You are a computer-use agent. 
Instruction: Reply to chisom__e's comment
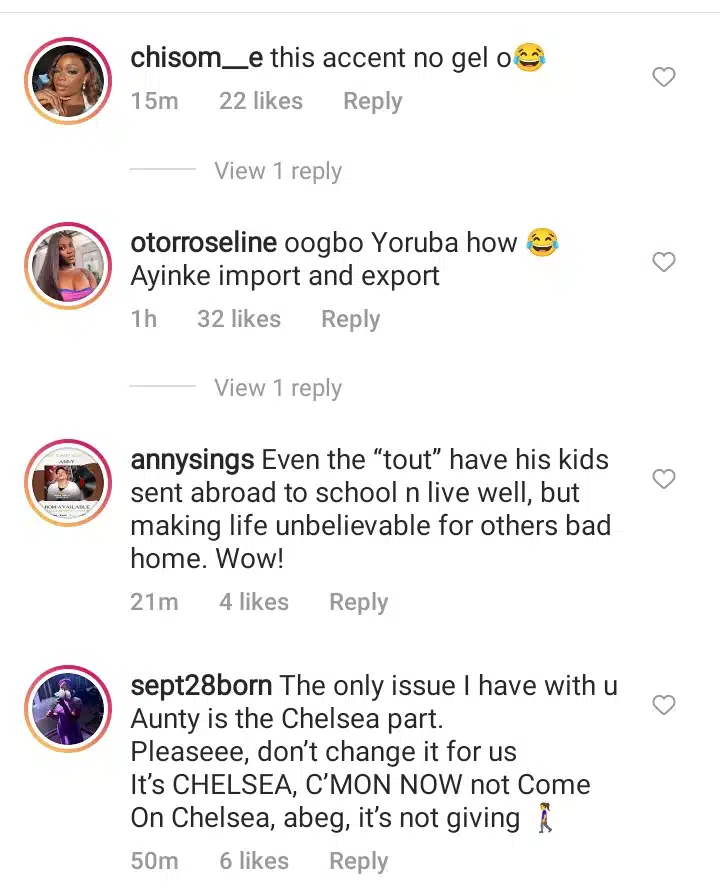tap(372, 102)
